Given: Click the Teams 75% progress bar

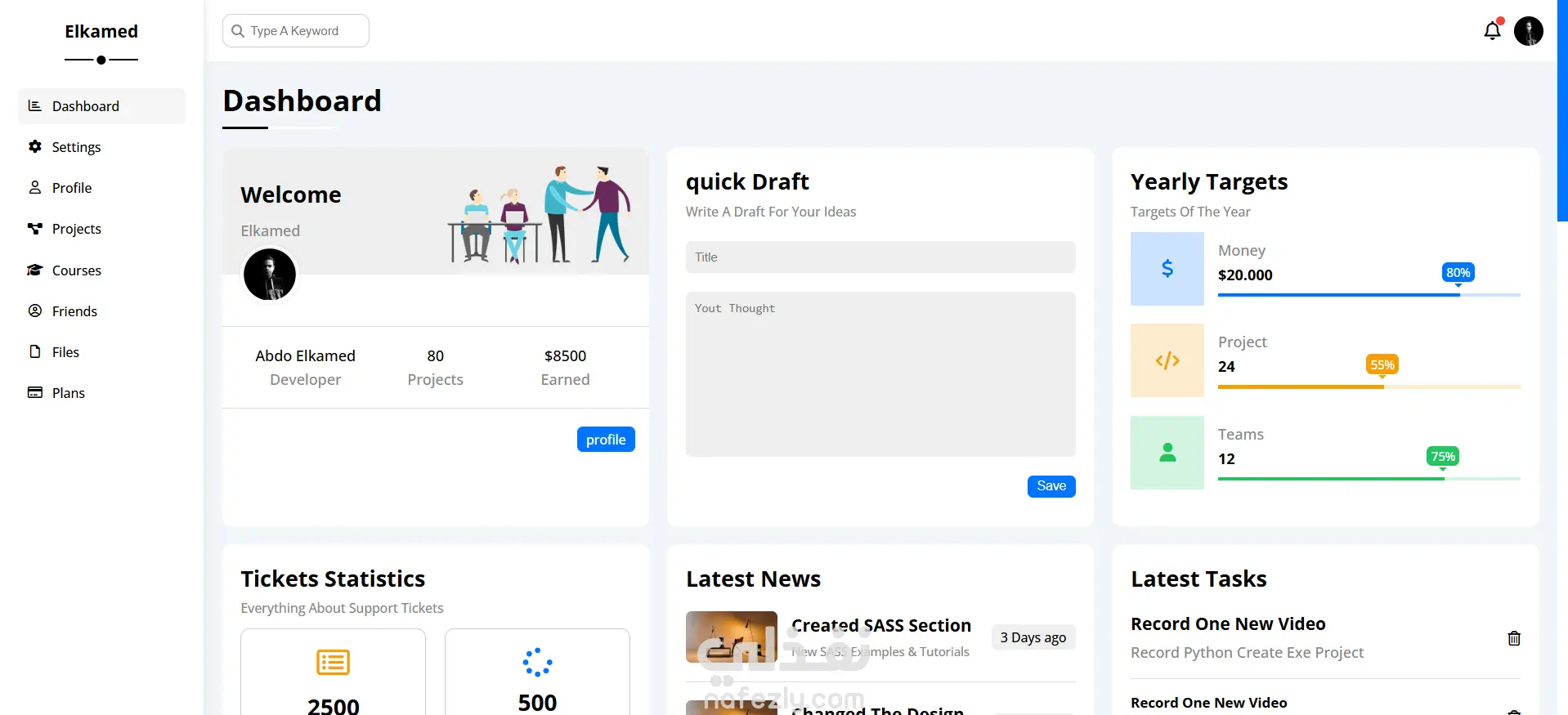Looking at the screenshot, I should (1369, 479).
